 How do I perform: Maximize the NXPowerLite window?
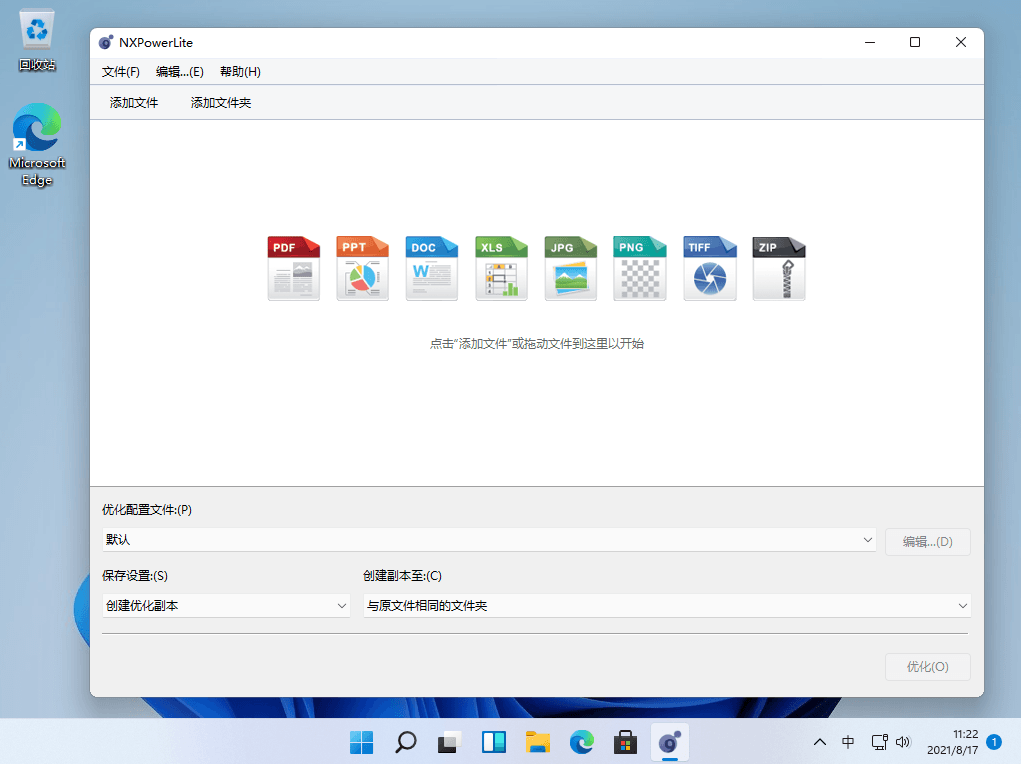[x=915, y=42]
